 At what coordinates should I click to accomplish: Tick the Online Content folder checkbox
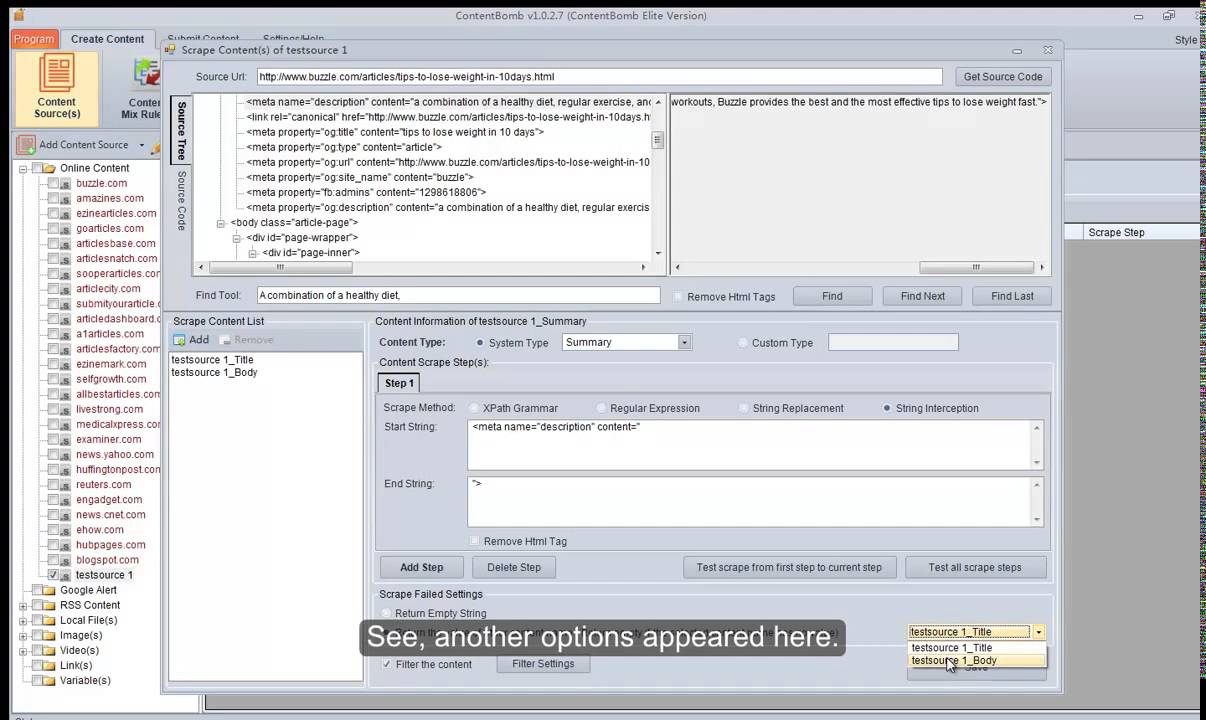pos(37,168)
